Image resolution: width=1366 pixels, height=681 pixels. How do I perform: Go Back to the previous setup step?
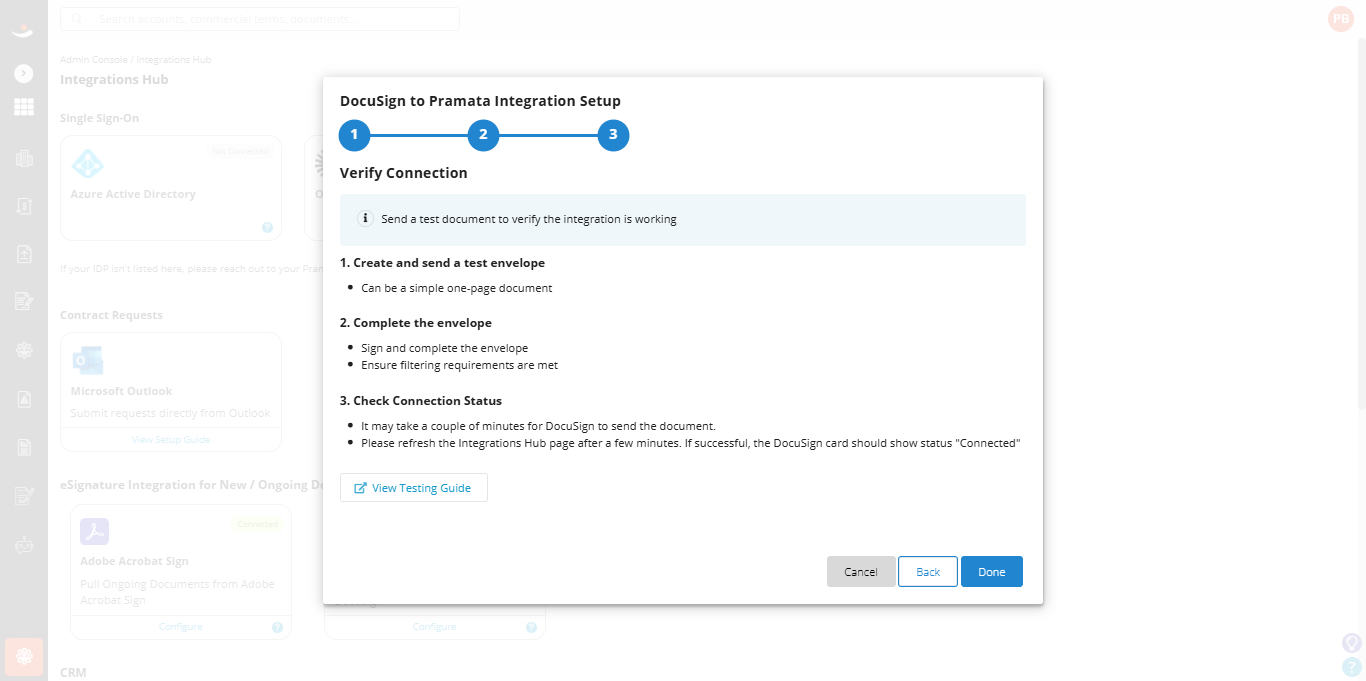tap(928, 572)
